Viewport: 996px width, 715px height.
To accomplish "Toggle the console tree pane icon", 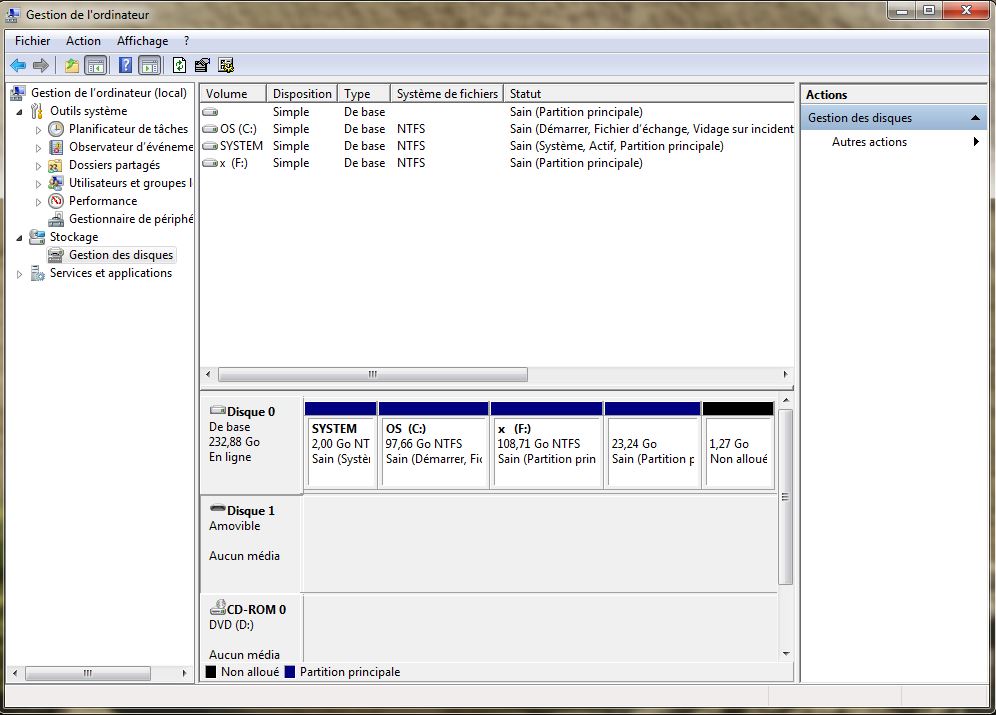I will click(x=95, y=65).
